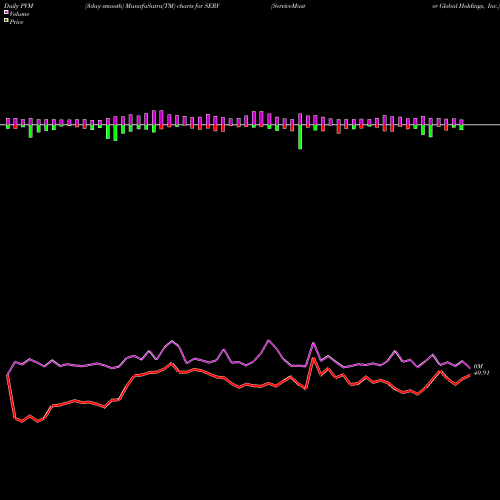This screenshot has height=500, width=500.
Task: Select the 'Volume' legend label
Action: [x=19, y=14]
